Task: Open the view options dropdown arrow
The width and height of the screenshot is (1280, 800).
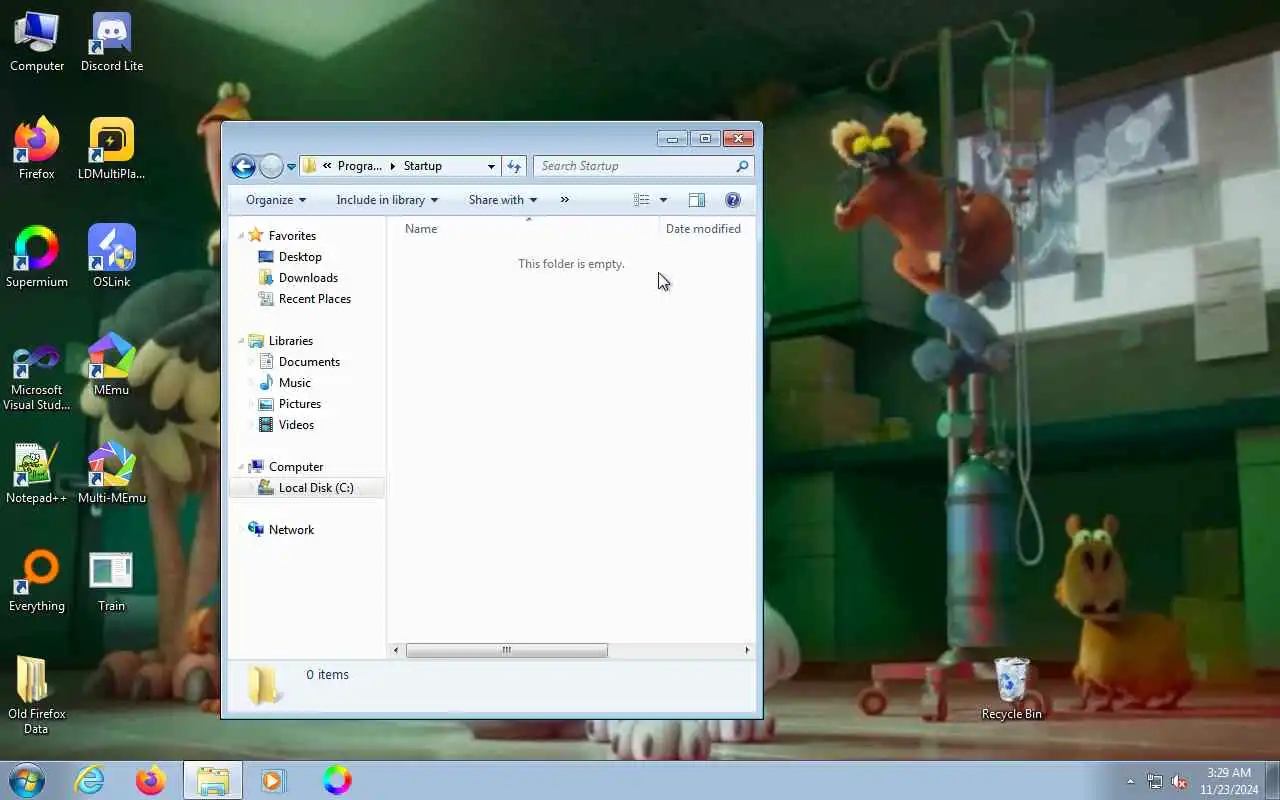Action: click(x=663, y=200)
